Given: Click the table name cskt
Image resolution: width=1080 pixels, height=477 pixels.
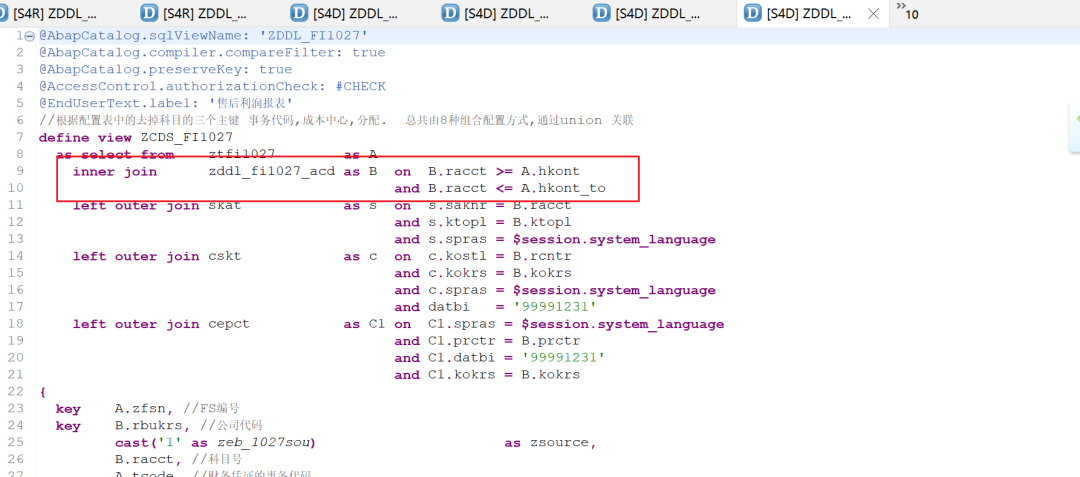Looking at the screenshot, I should pos(225,256).
